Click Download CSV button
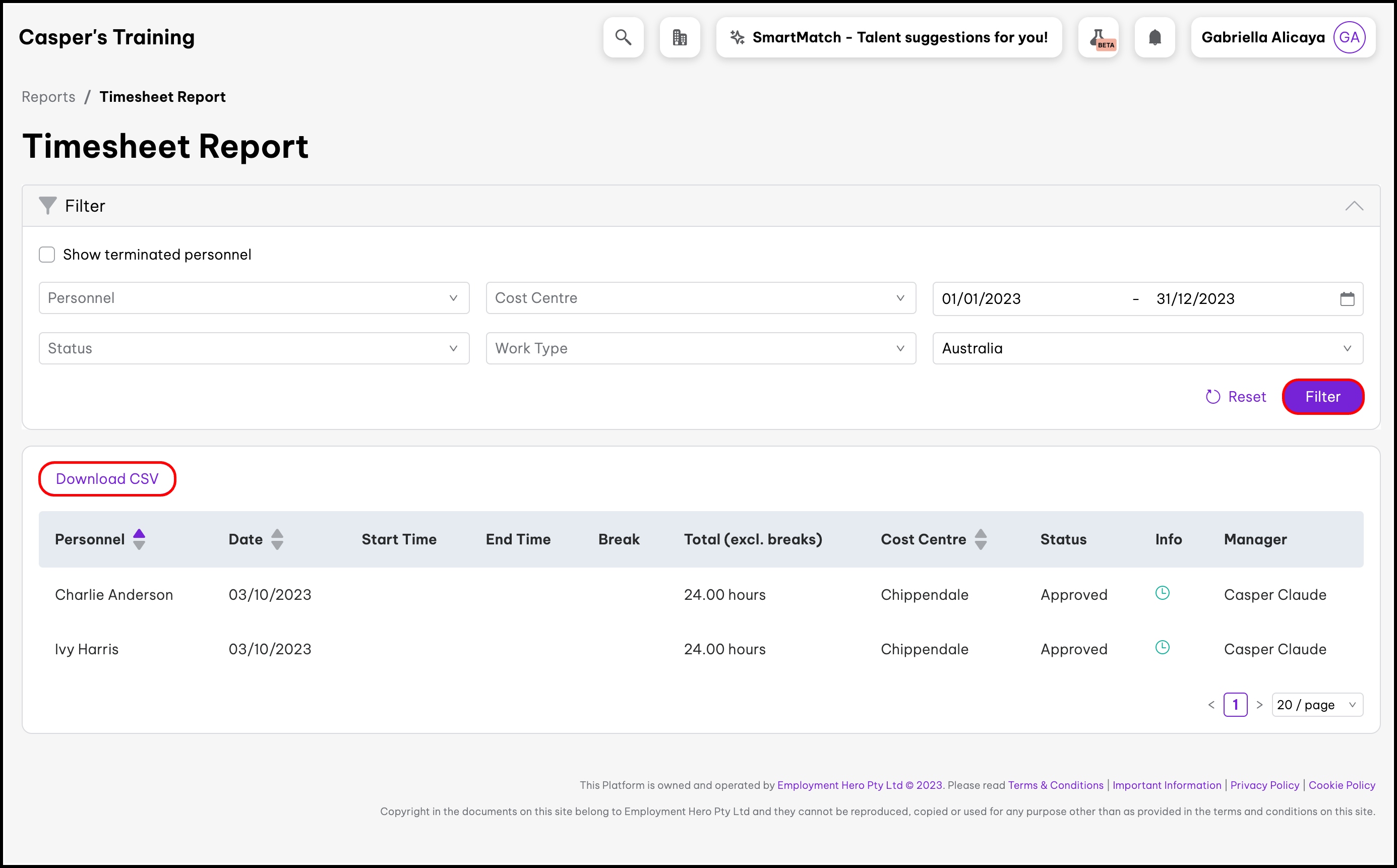 point(107,479)
